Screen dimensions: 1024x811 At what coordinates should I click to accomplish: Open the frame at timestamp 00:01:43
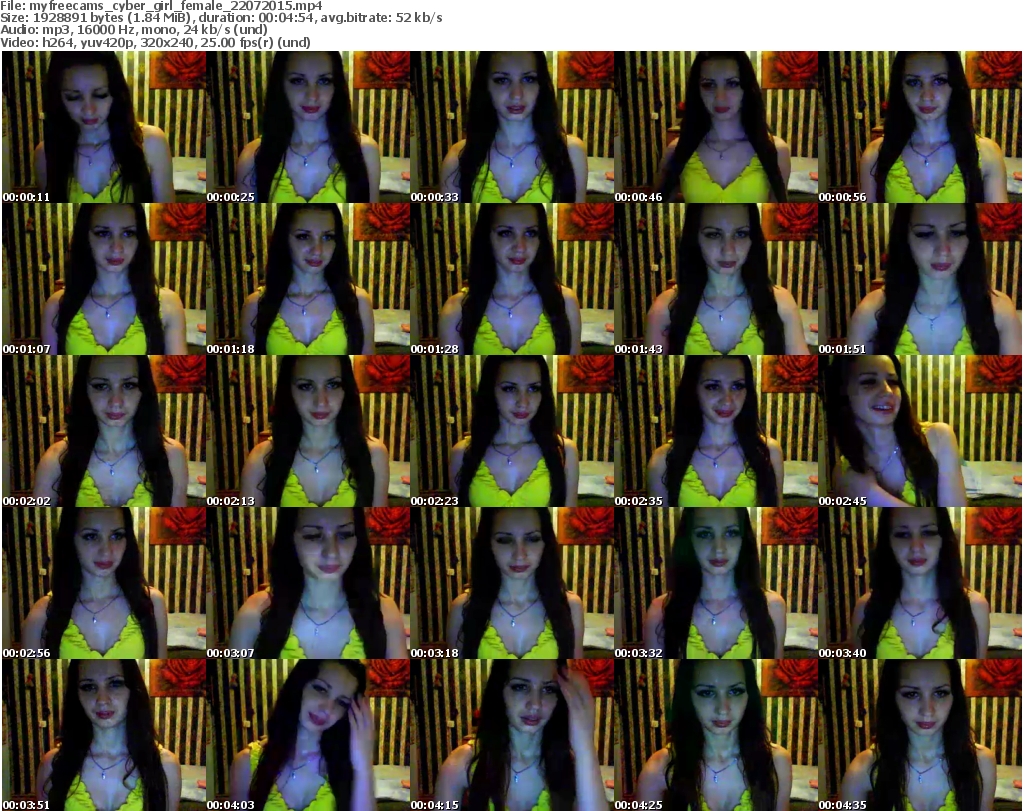(x=716, y=279)
